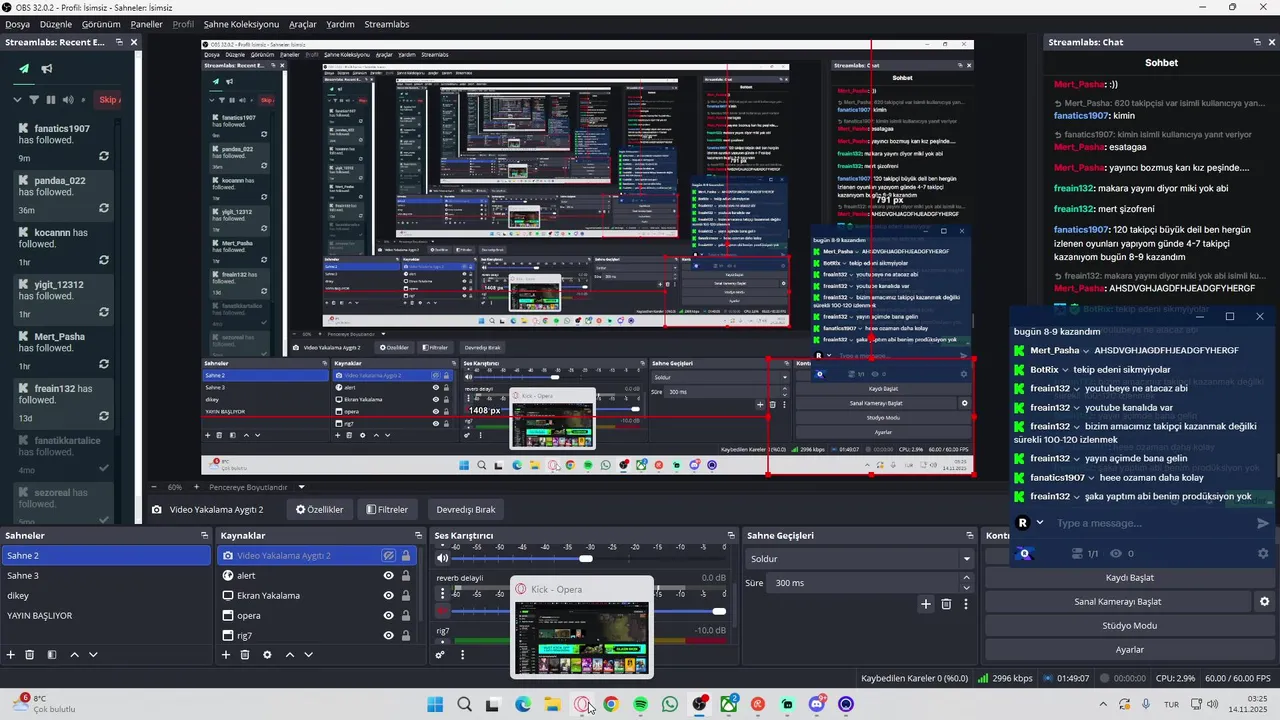Viewport: 1280px width, 720px height.
Task: Mute alerts with the speaker icon in Recent Events
Action: tap(68, 100)
